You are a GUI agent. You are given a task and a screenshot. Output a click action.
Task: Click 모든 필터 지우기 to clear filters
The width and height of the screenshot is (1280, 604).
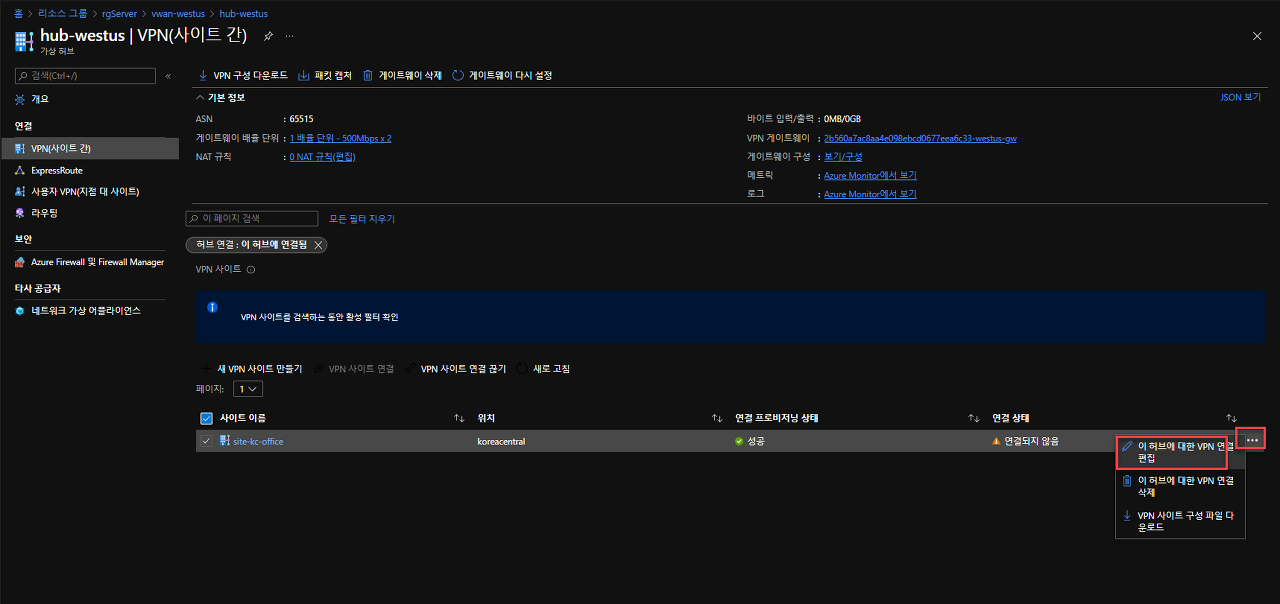pos(362,218)
